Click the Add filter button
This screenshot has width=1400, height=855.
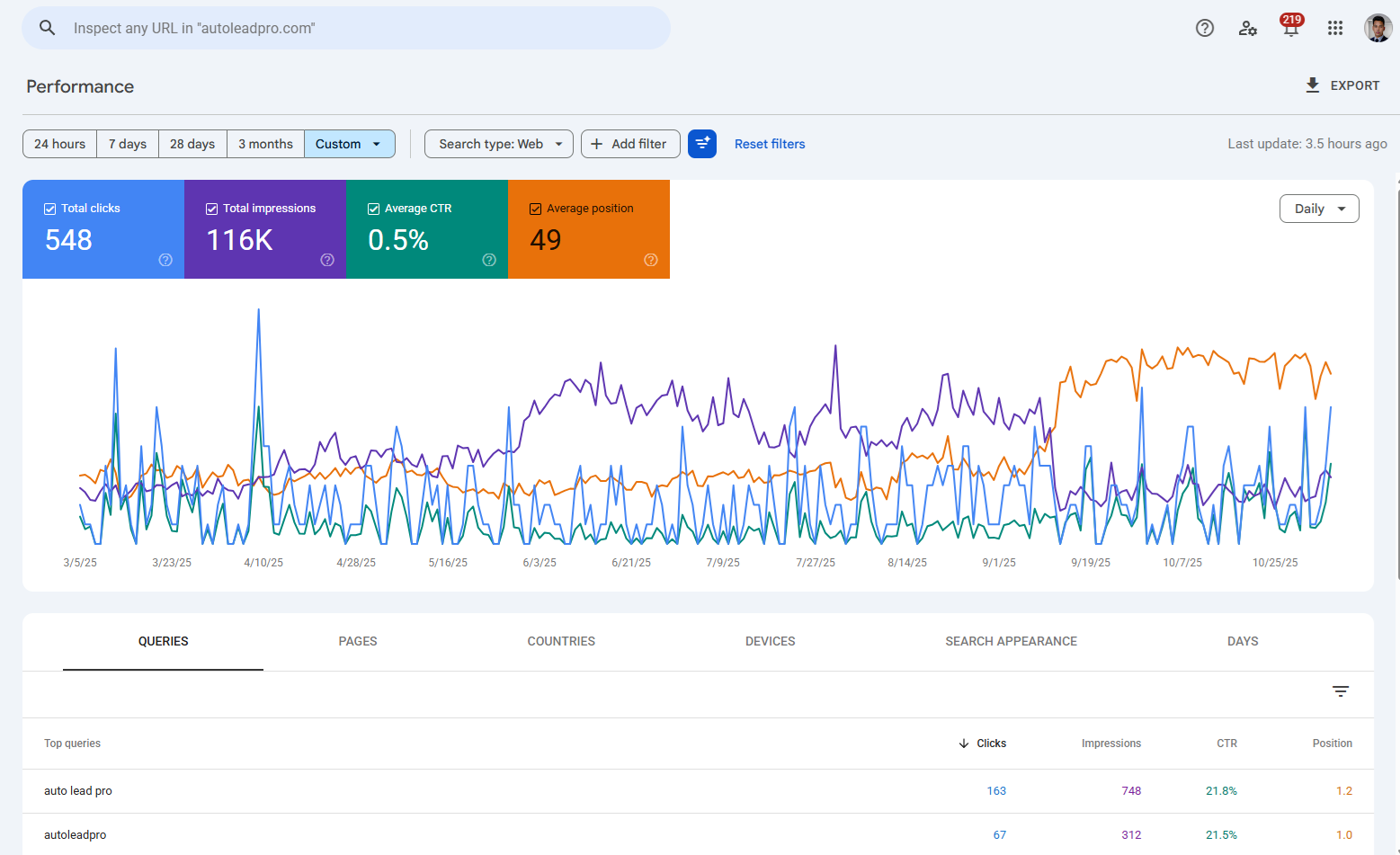click(x=630, y=144)
